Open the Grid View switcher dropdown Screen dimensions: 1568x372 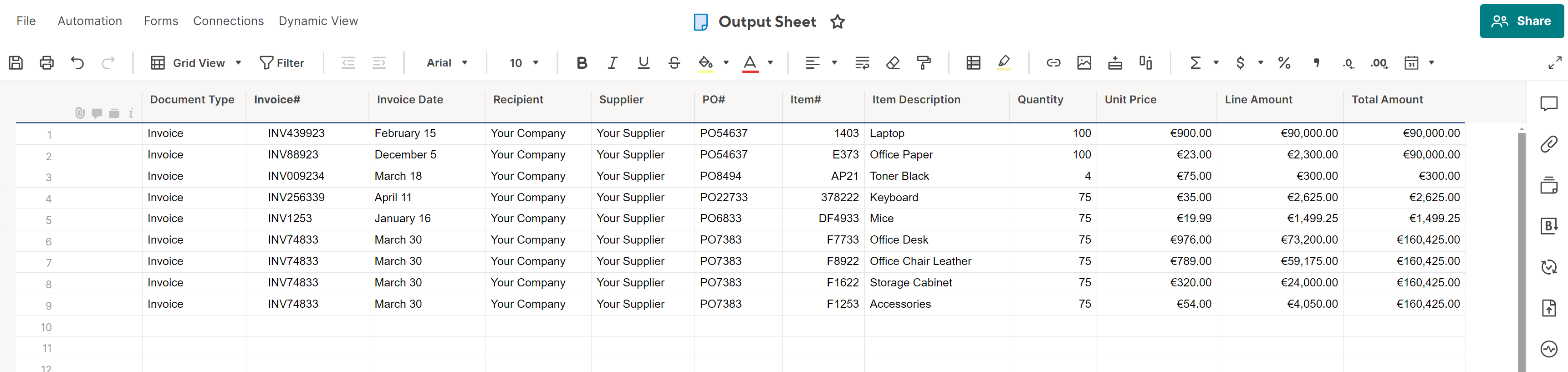(196, 63)
